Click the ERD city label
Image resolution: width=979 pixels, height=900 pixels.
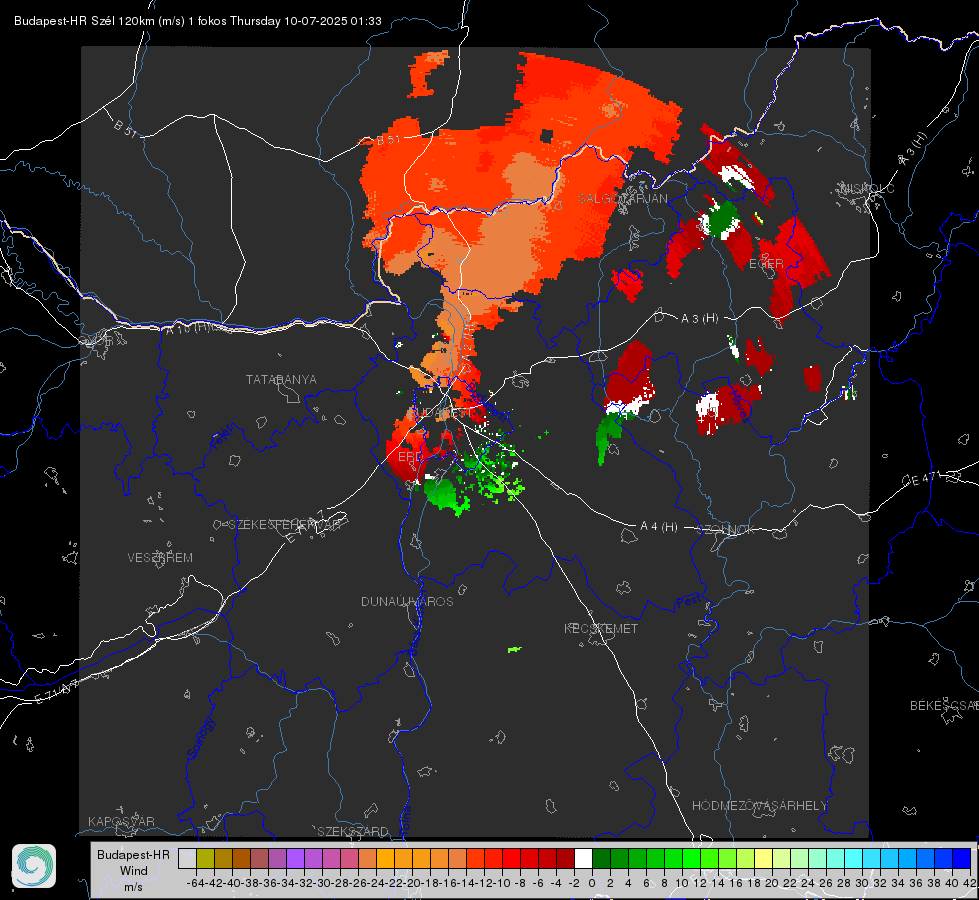pos(410,457)
